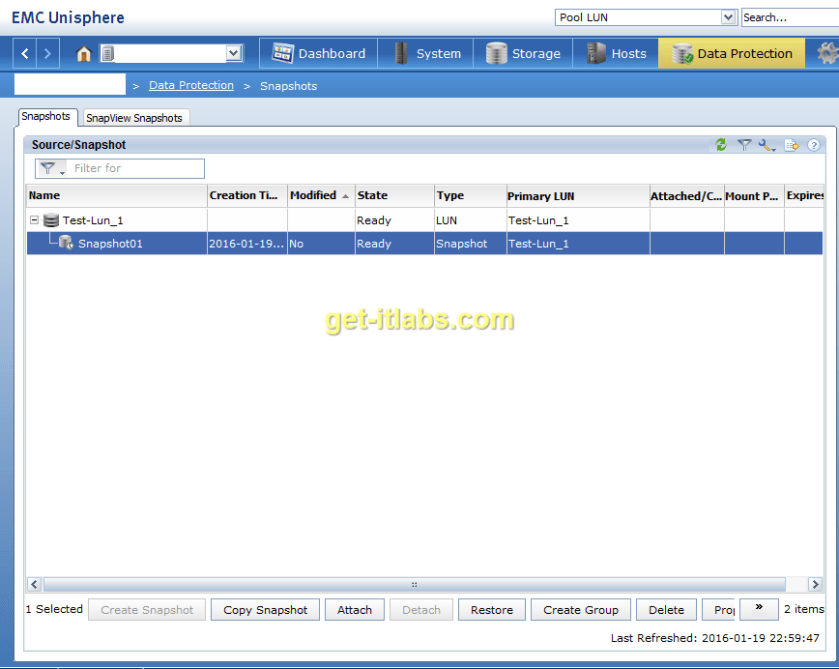Select the Storage section icon
The height and width of the screenshot is (669, 839).
pos(497,52)
